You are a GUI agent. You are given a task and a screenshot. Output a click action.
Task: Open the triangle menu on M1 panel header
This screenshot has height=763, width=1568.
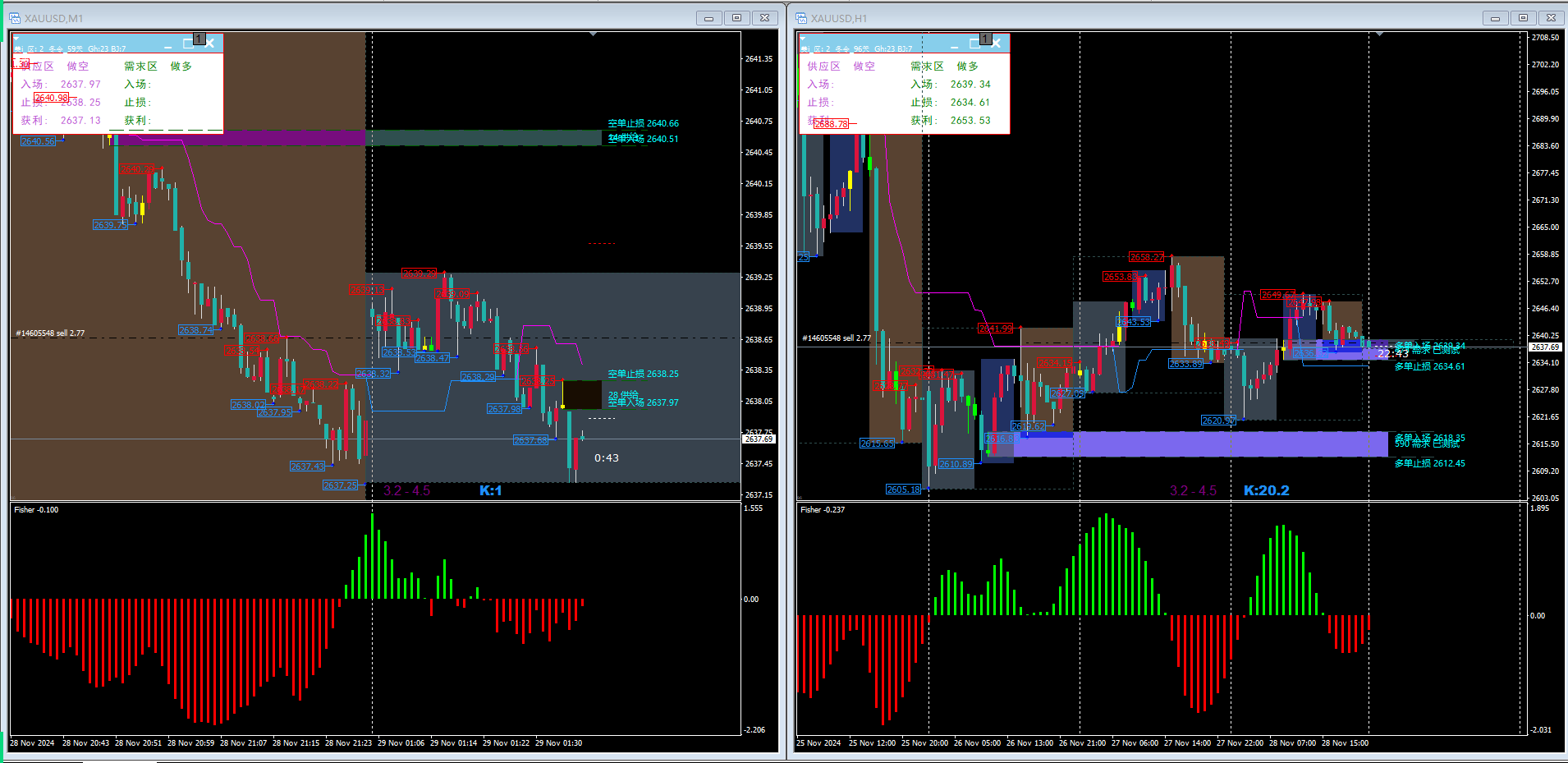click(16, 39)
